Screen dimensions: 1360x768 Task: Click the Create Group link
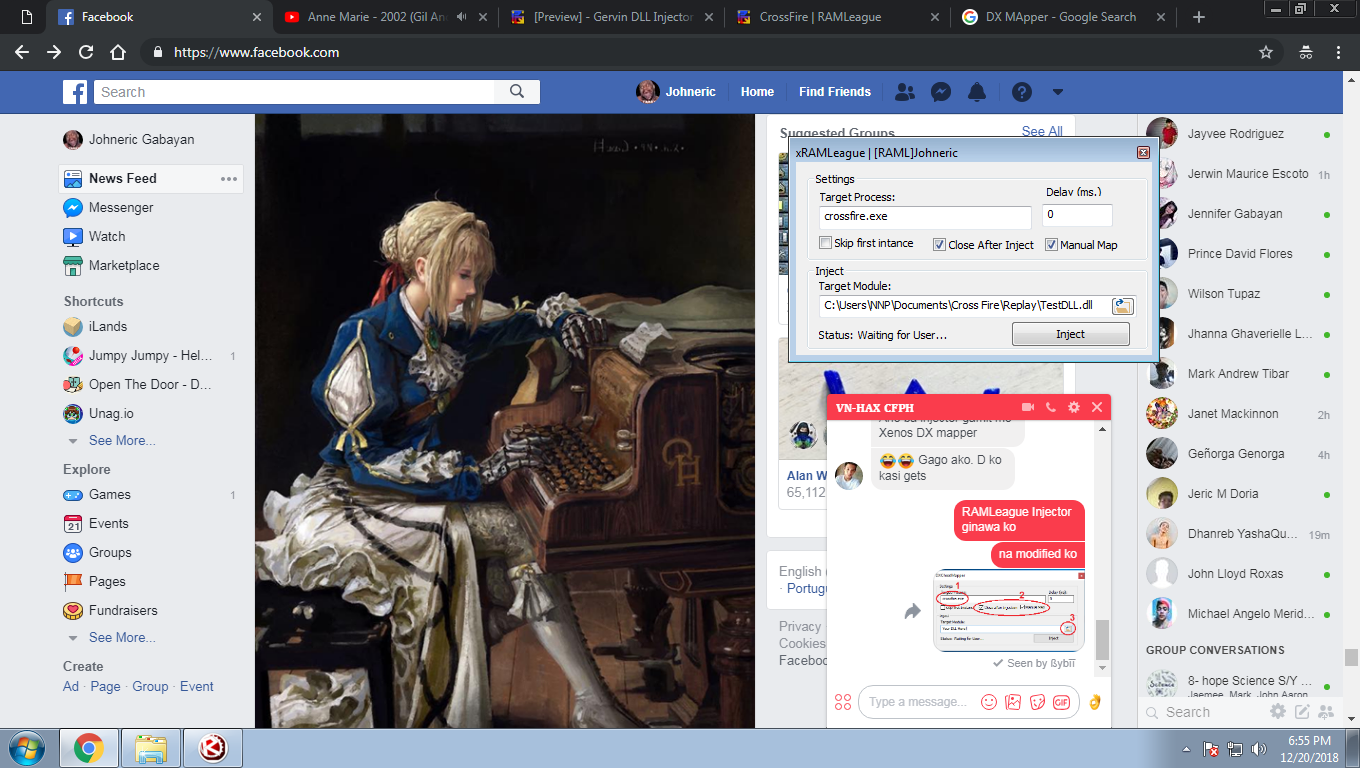150,686
